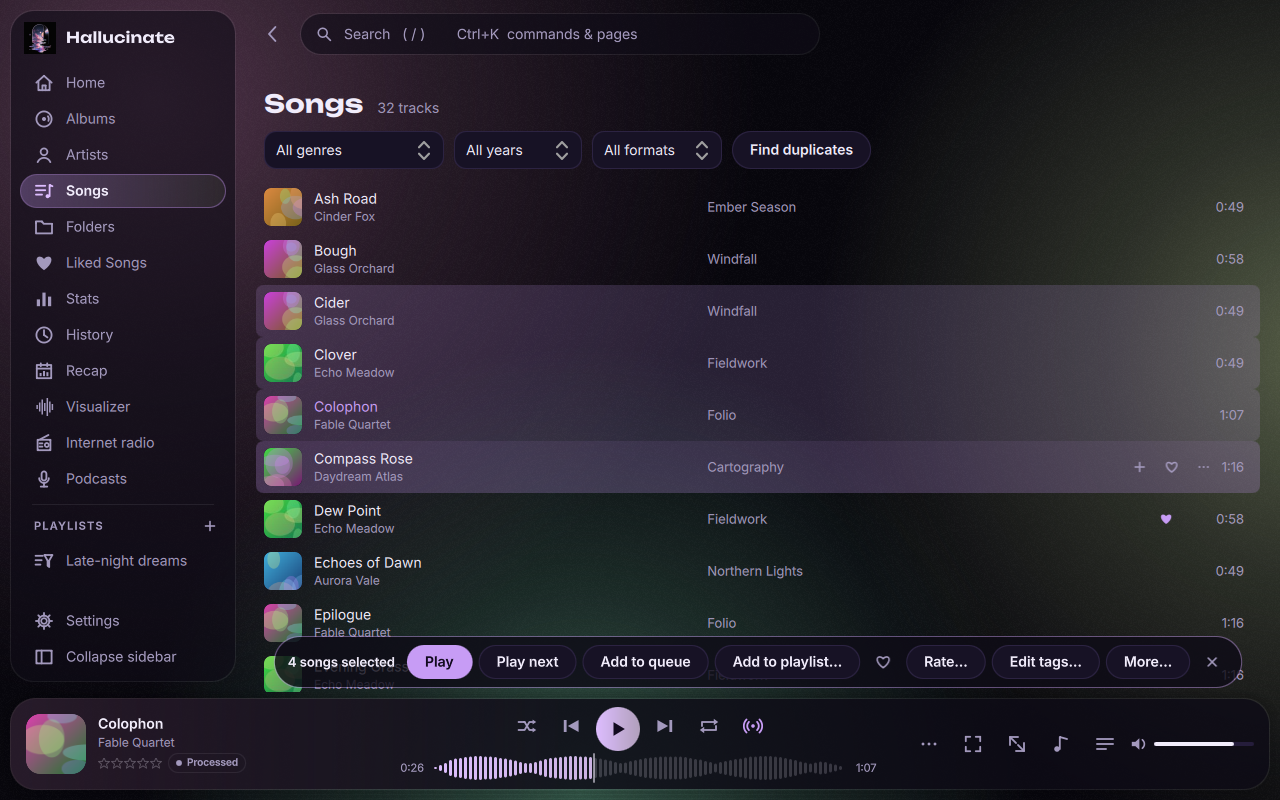Open Internet radio in the sidebar
This screenshot has height=800, width=1280.
coord(123,443)
